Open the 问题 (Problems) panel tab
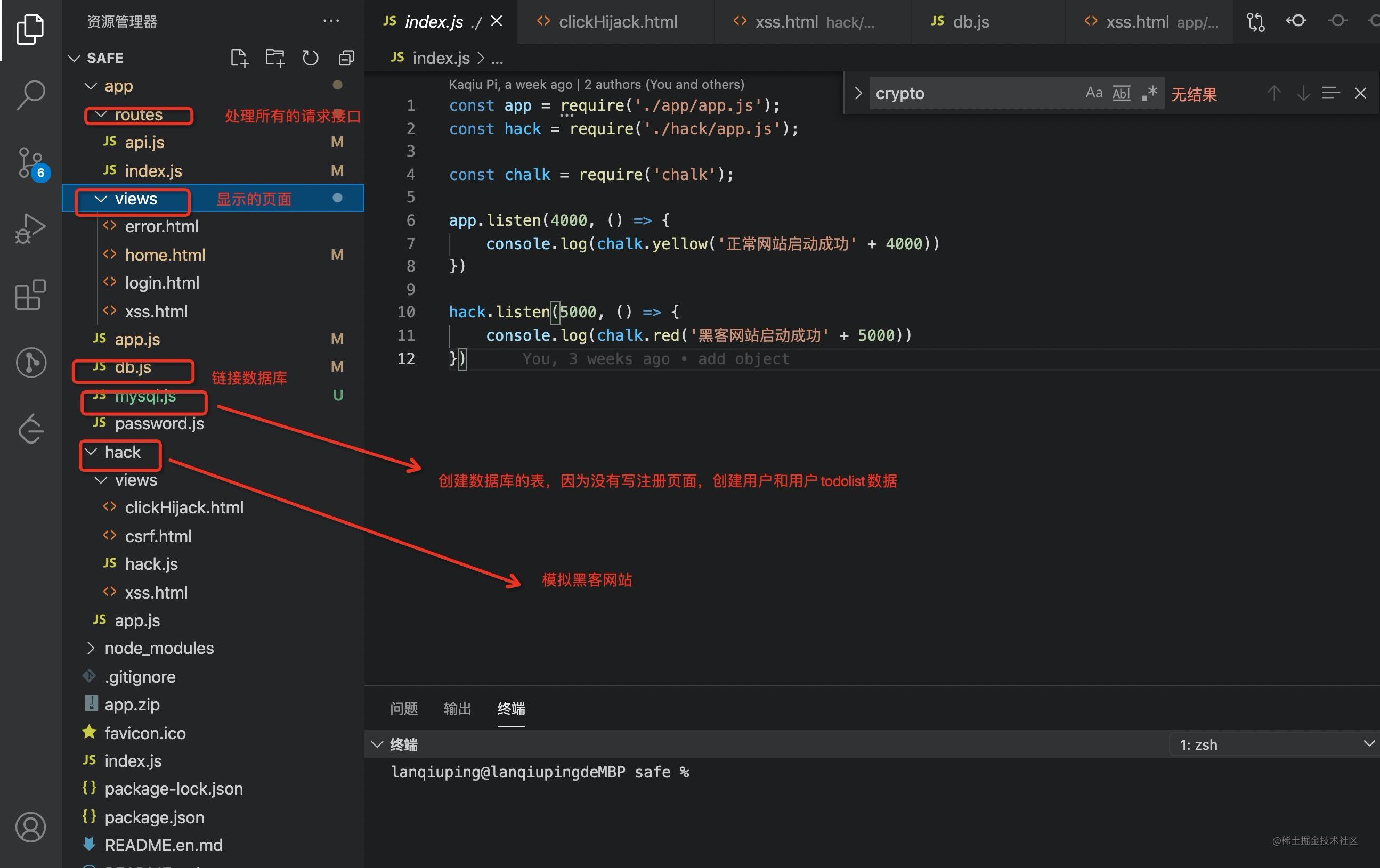Screen dimensions: 1380x868 pos(404,709)
